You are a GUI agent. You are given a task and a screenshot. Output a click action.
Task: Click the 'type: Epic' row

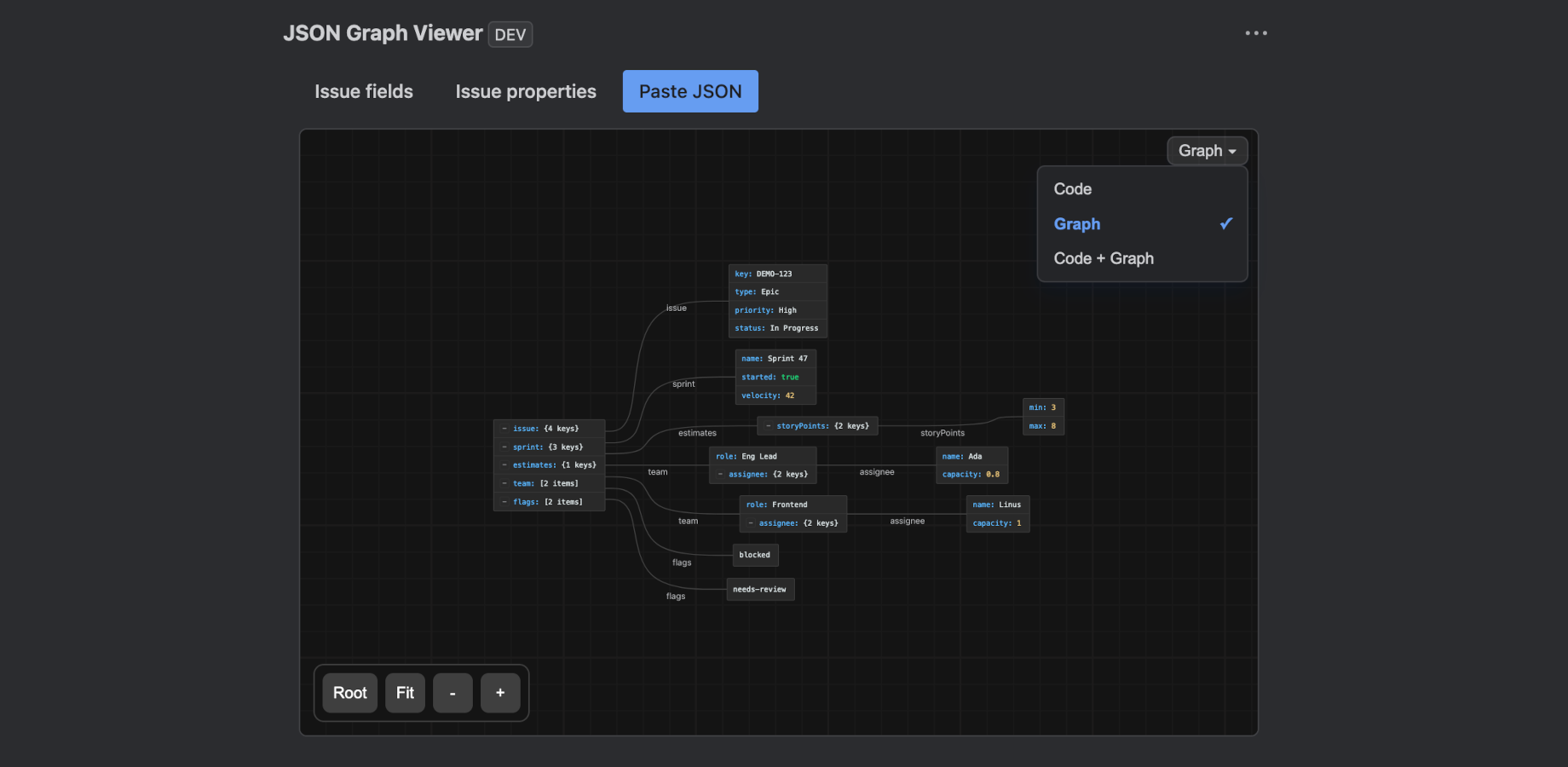[x=778, y=291]
